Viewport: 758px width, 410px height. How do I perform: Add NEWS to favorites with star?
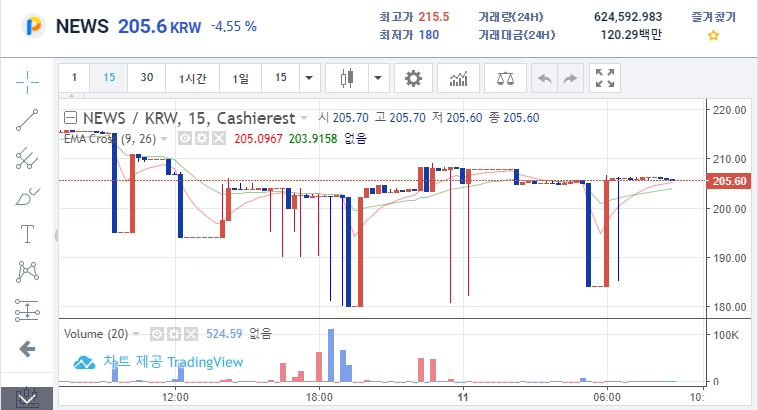tap(713, 35)
